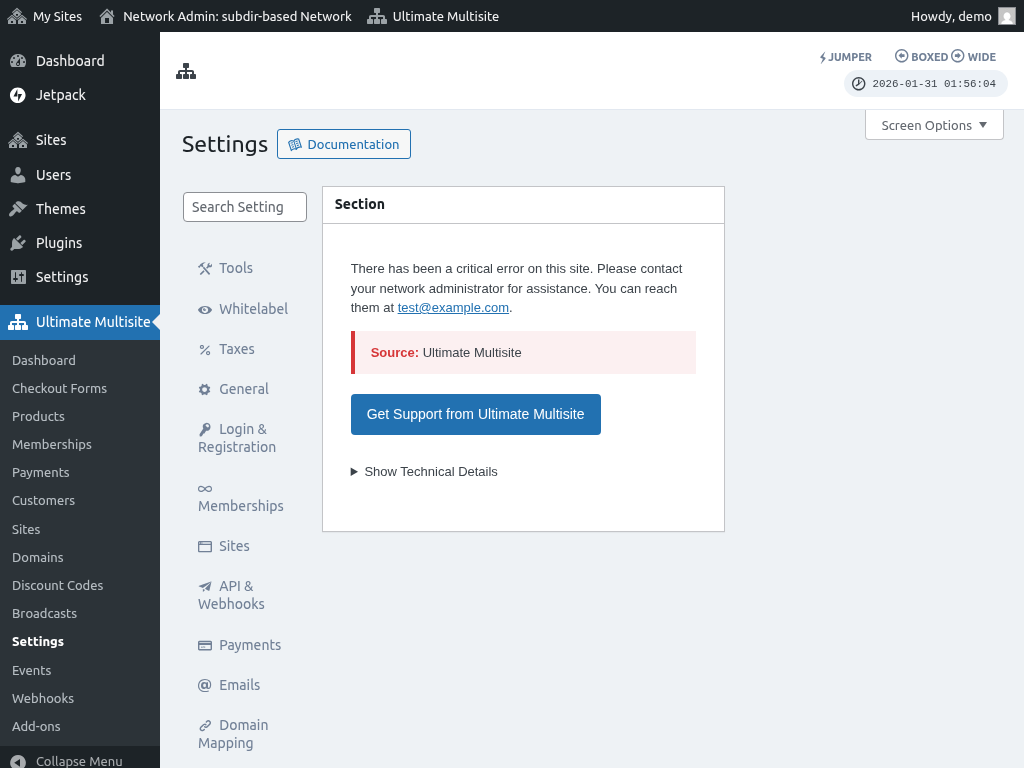Open Webhooks submenu item
The height and width of the screenshot is (768, 1024).
click(43, 699)
